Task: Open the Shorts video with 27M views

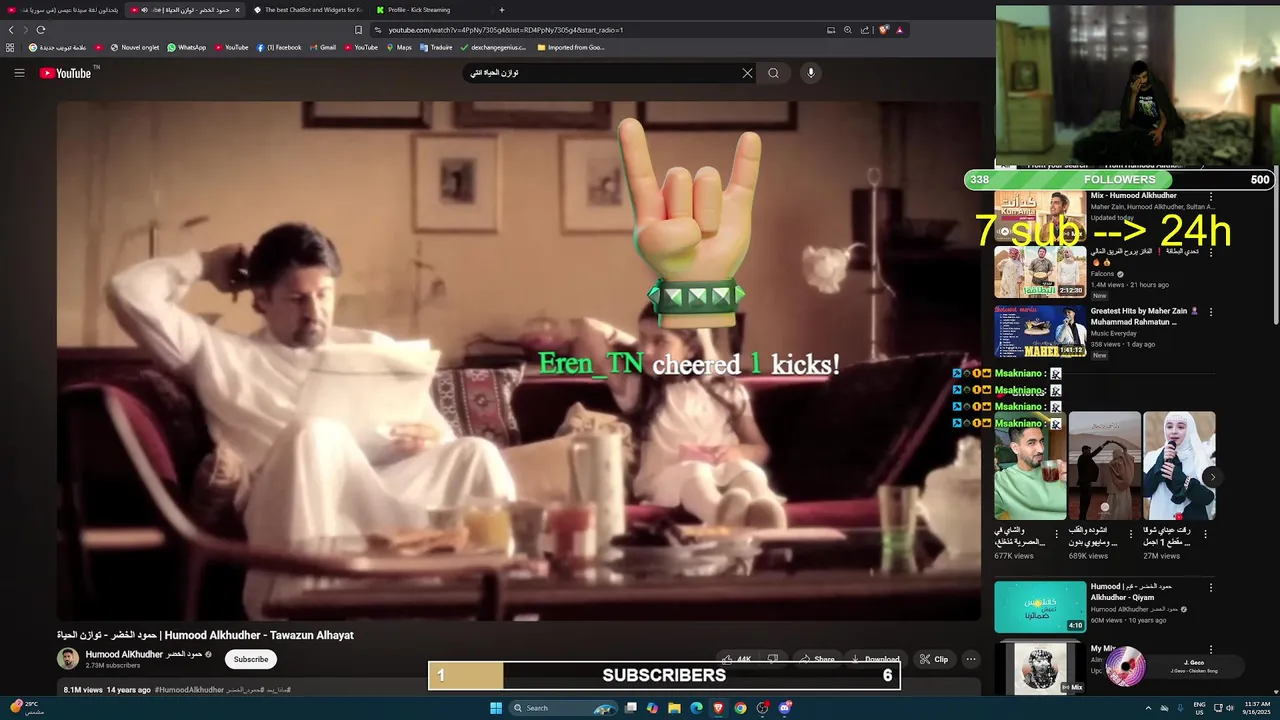Action: tap(1179, 466)
